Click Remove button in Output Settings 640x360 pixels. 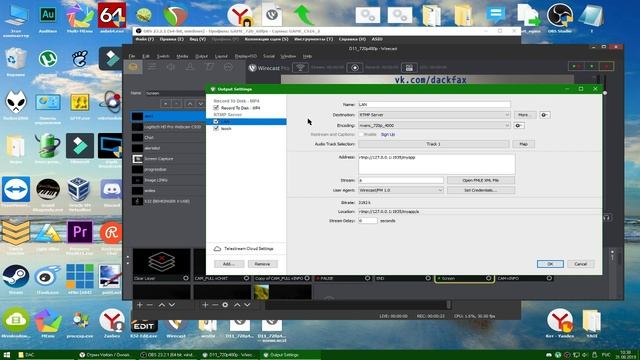262,264
